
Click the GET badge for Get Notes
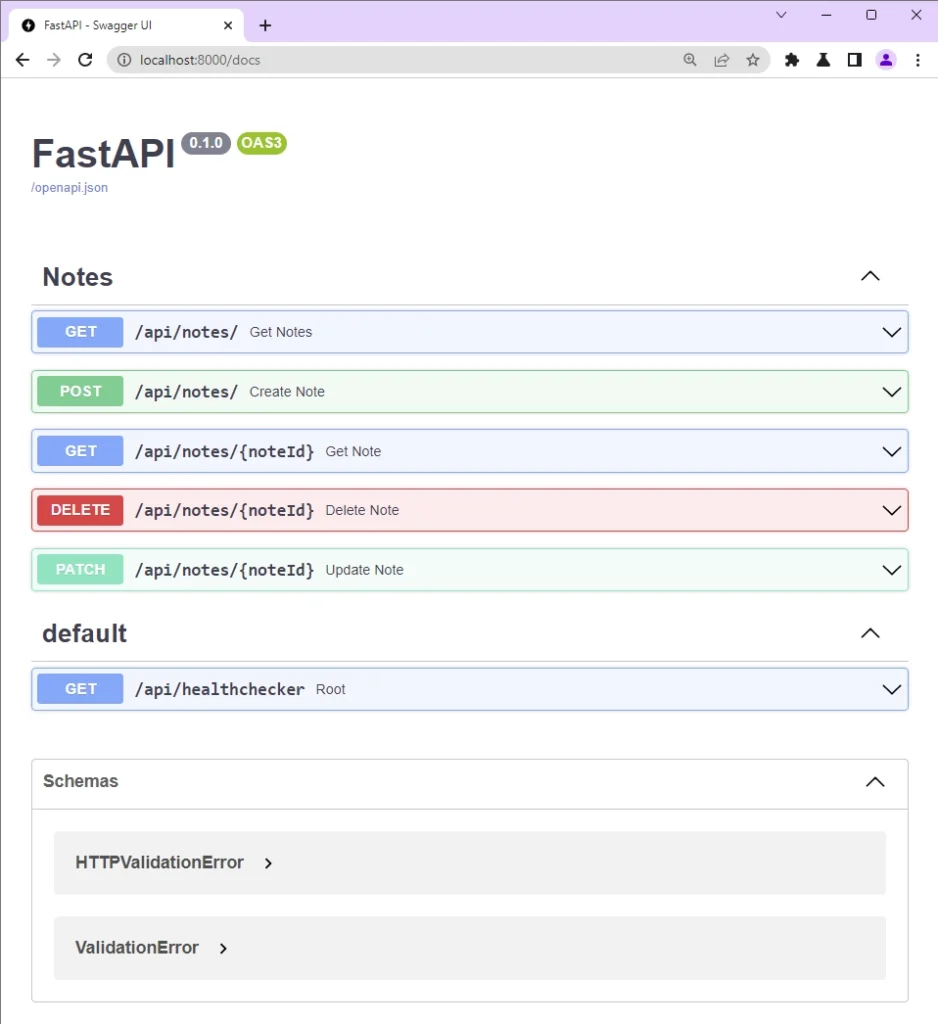(x=80, y=332)
